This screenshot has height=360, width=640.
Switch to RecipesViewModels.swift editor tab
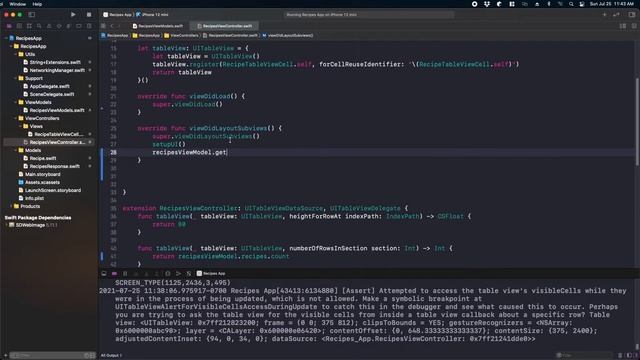(x=158, y=26)
